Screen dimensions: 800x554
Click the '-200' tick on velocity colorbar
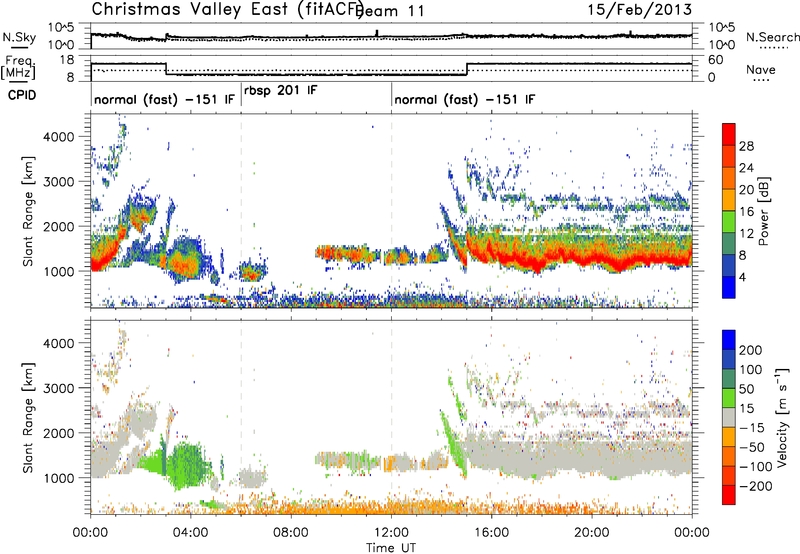coord(754,486)
